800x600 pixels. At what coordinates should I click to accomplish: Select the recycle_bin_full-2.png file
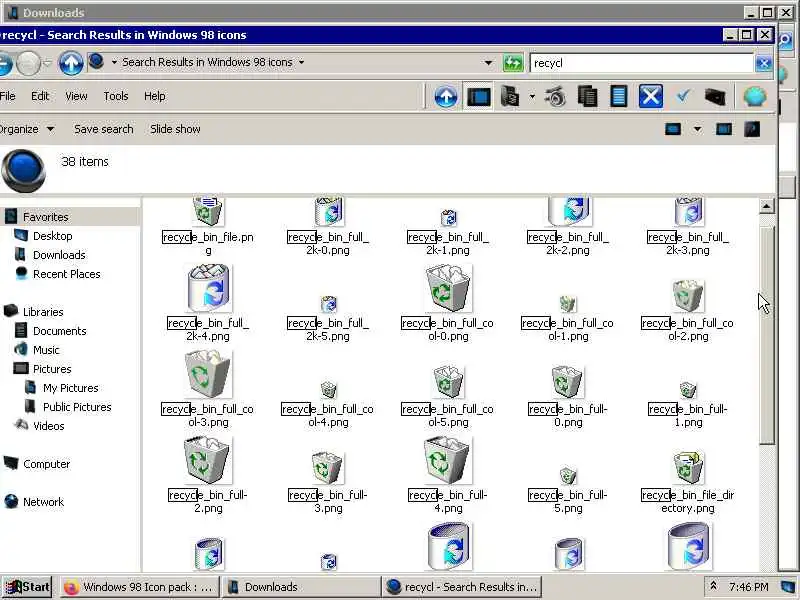208,476
